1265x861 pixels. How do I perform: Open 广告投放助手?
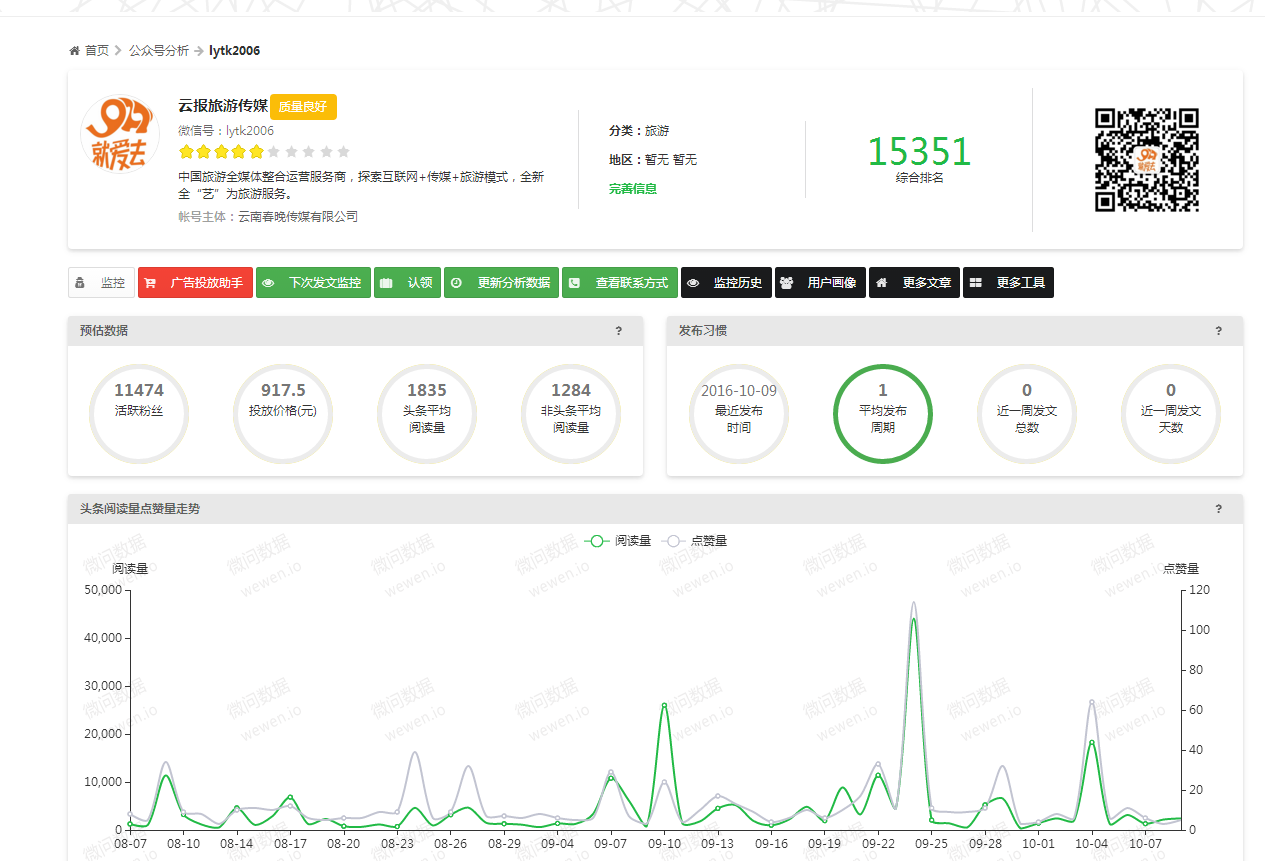click(195, 282)
